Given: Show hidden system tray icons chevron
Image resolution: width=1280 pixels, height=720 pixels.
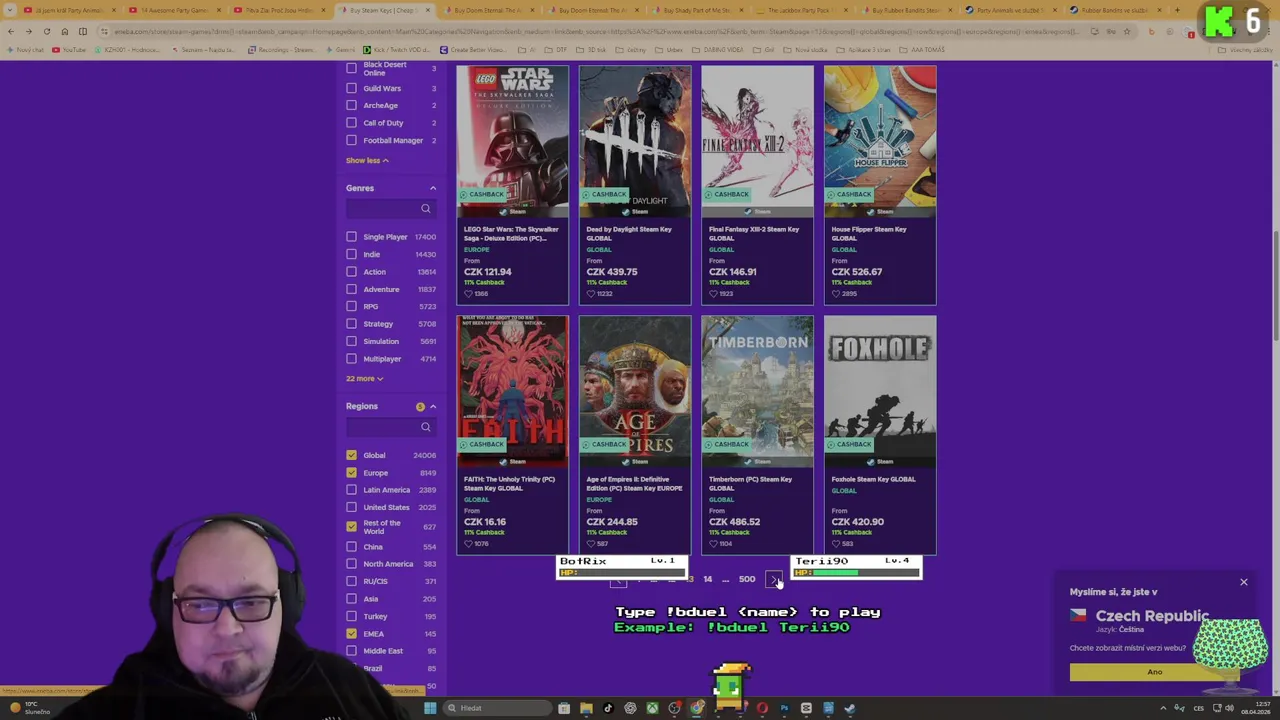Looking at the screenshot, I should click(1162, 708).
